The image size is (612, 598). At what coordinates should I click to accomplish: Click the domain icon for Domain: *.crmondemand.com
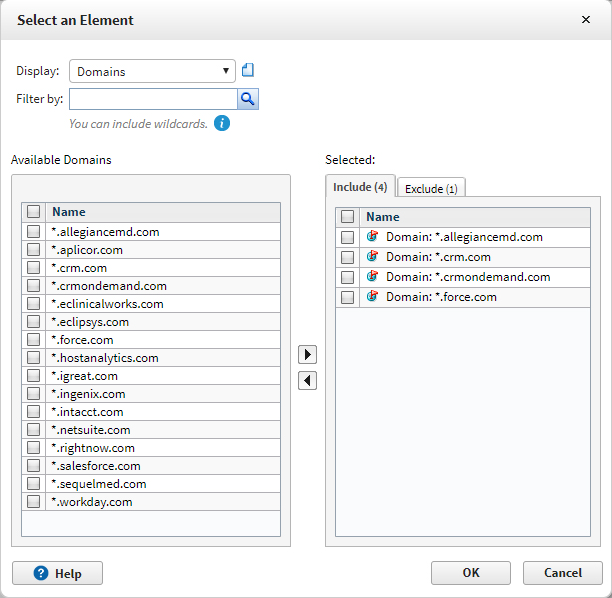coord(373,276)
